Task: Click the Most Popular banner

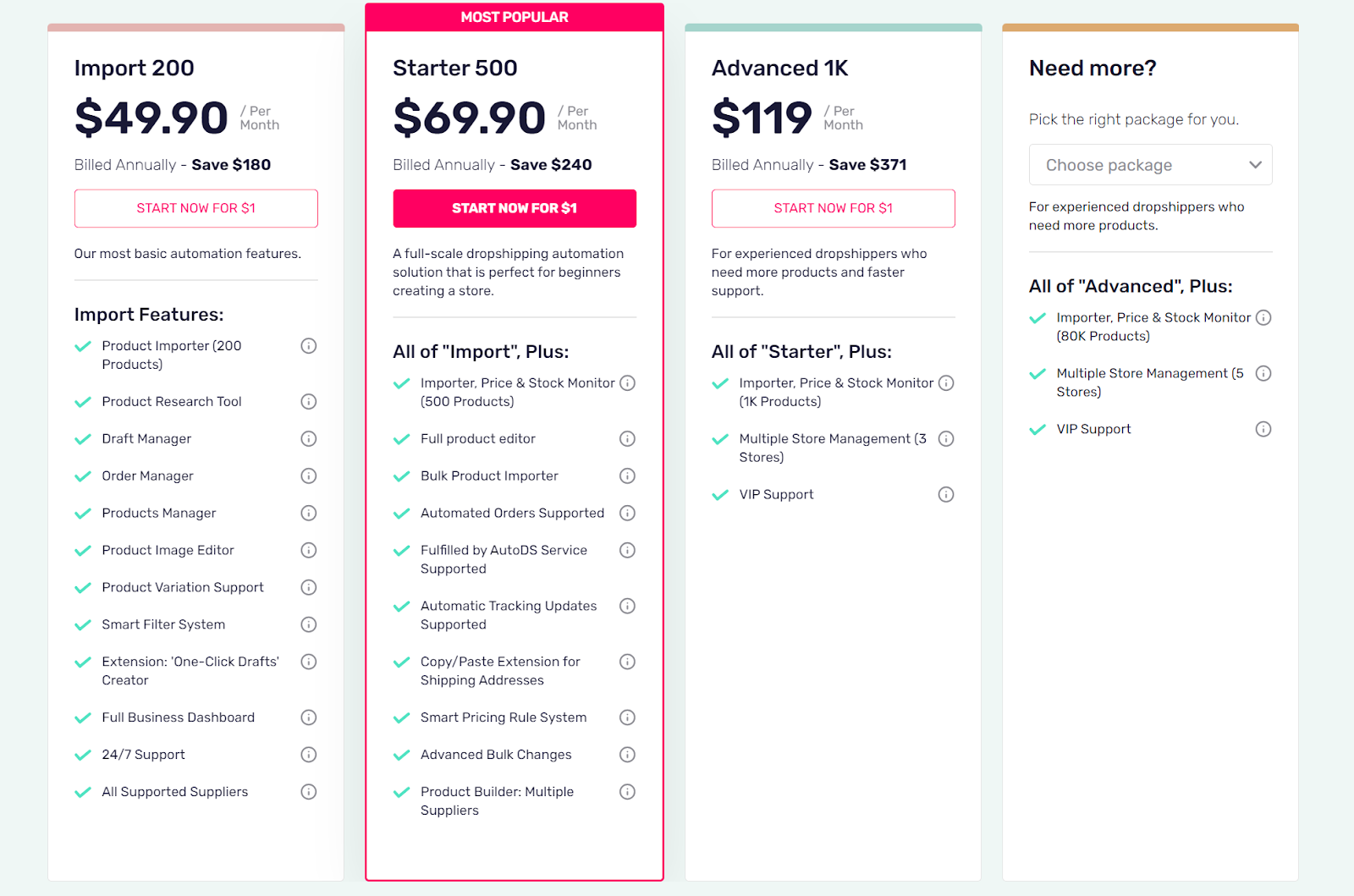Action: (515, 17)
